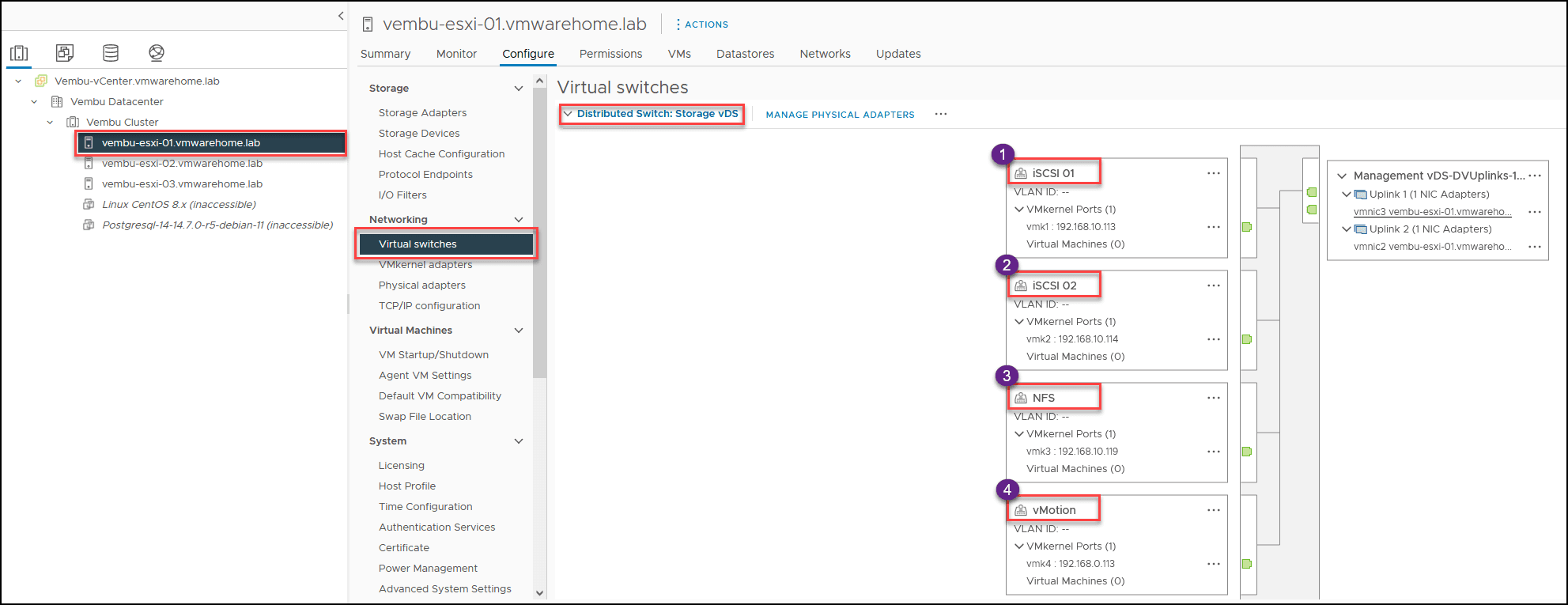
Task: Open the iSCSI 01 port group ellipsis menu
Action: (1214, 173)
